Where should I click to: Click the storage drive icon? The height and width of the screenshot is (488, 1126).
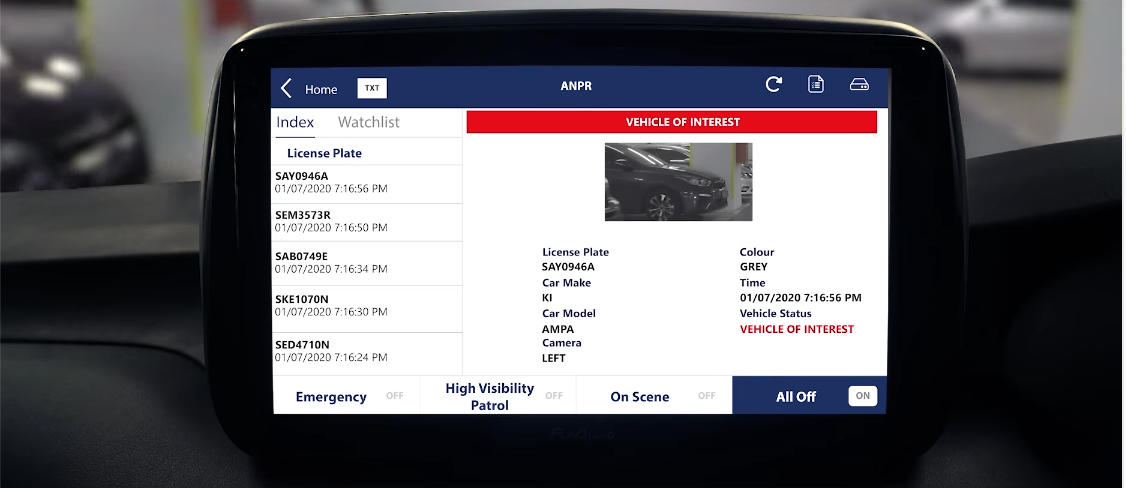coord(859,85)
